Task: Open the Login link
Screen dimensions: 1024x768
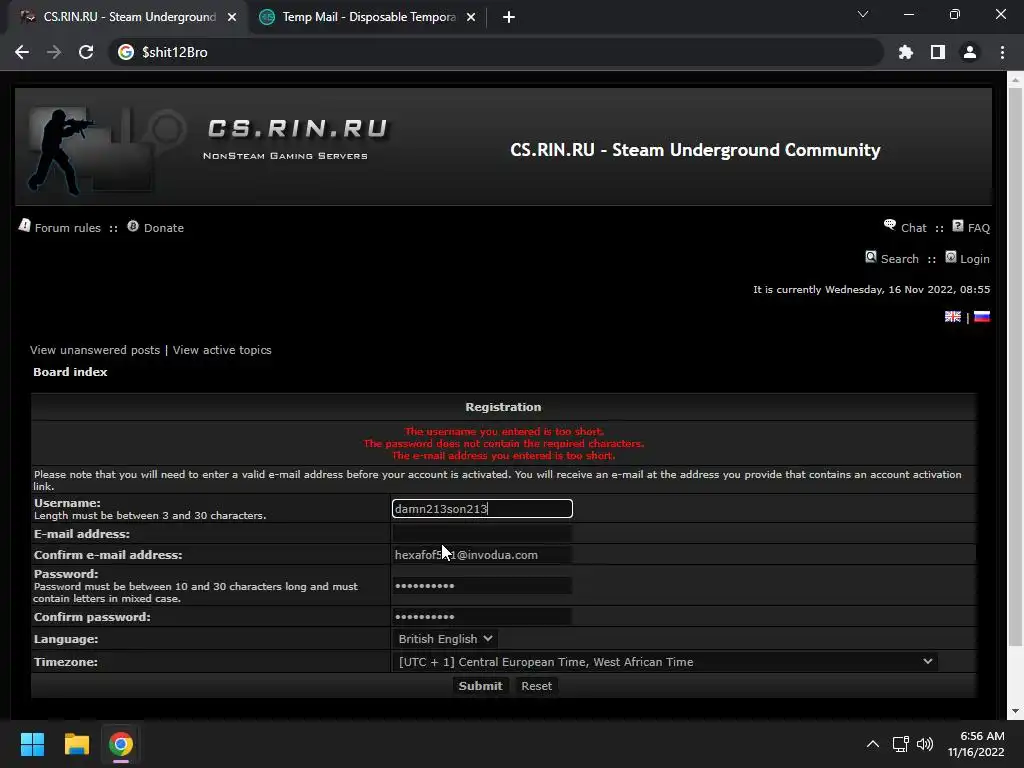Action: tap(974, 259)
